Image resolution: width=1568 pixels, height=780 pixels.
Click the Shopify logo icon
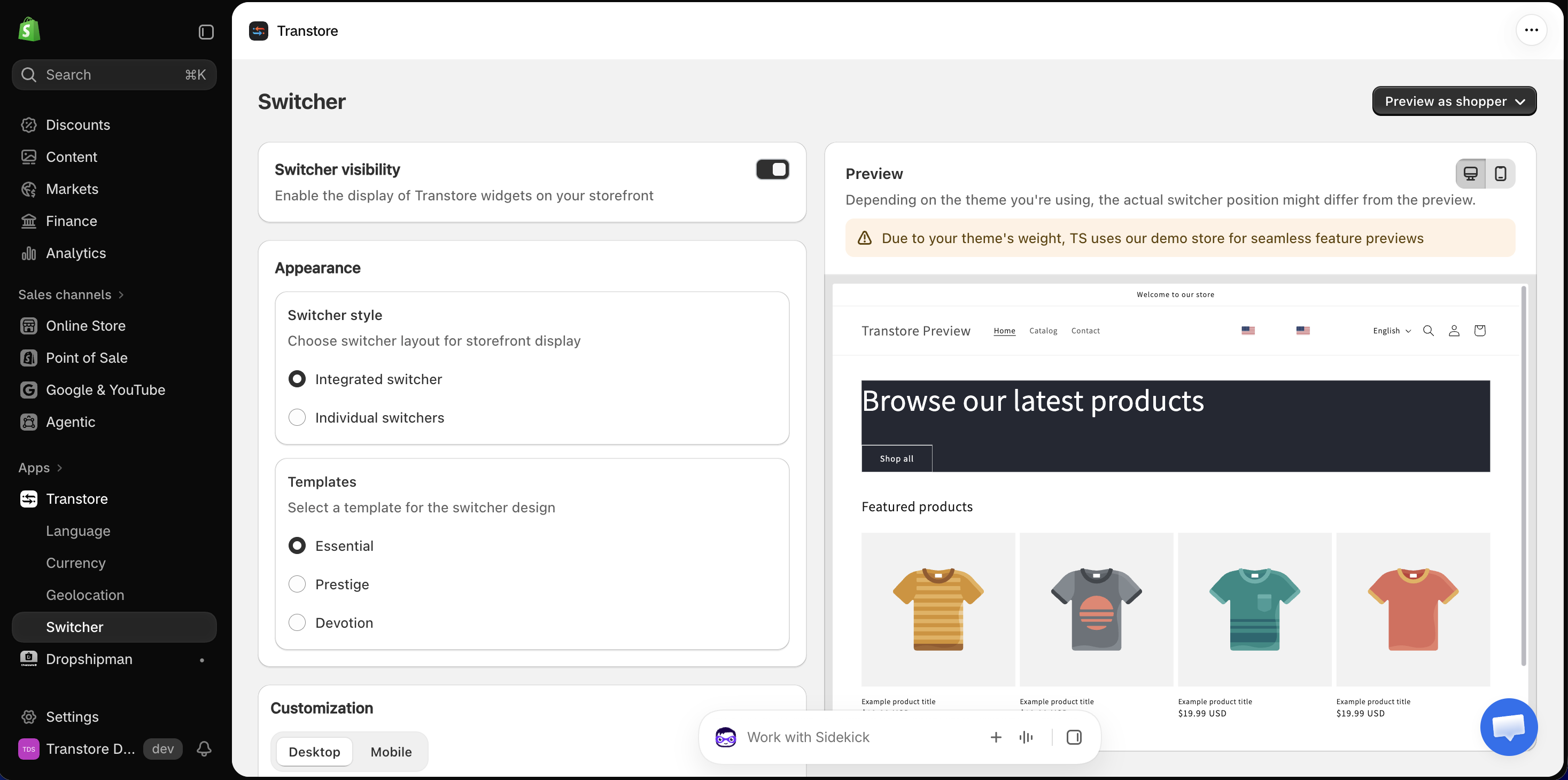pyautogui.click(x=29, y=30)
